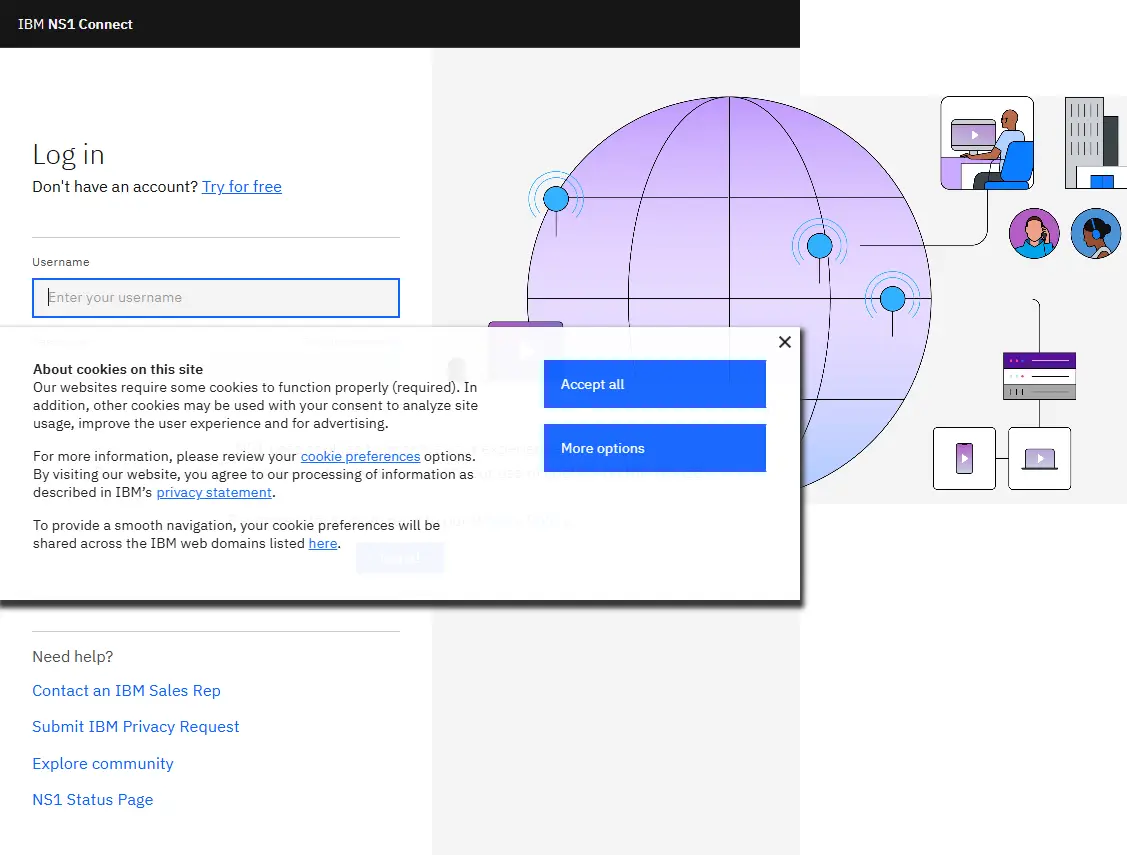
Task: Focus the username input field
Action: pos(216,297)
